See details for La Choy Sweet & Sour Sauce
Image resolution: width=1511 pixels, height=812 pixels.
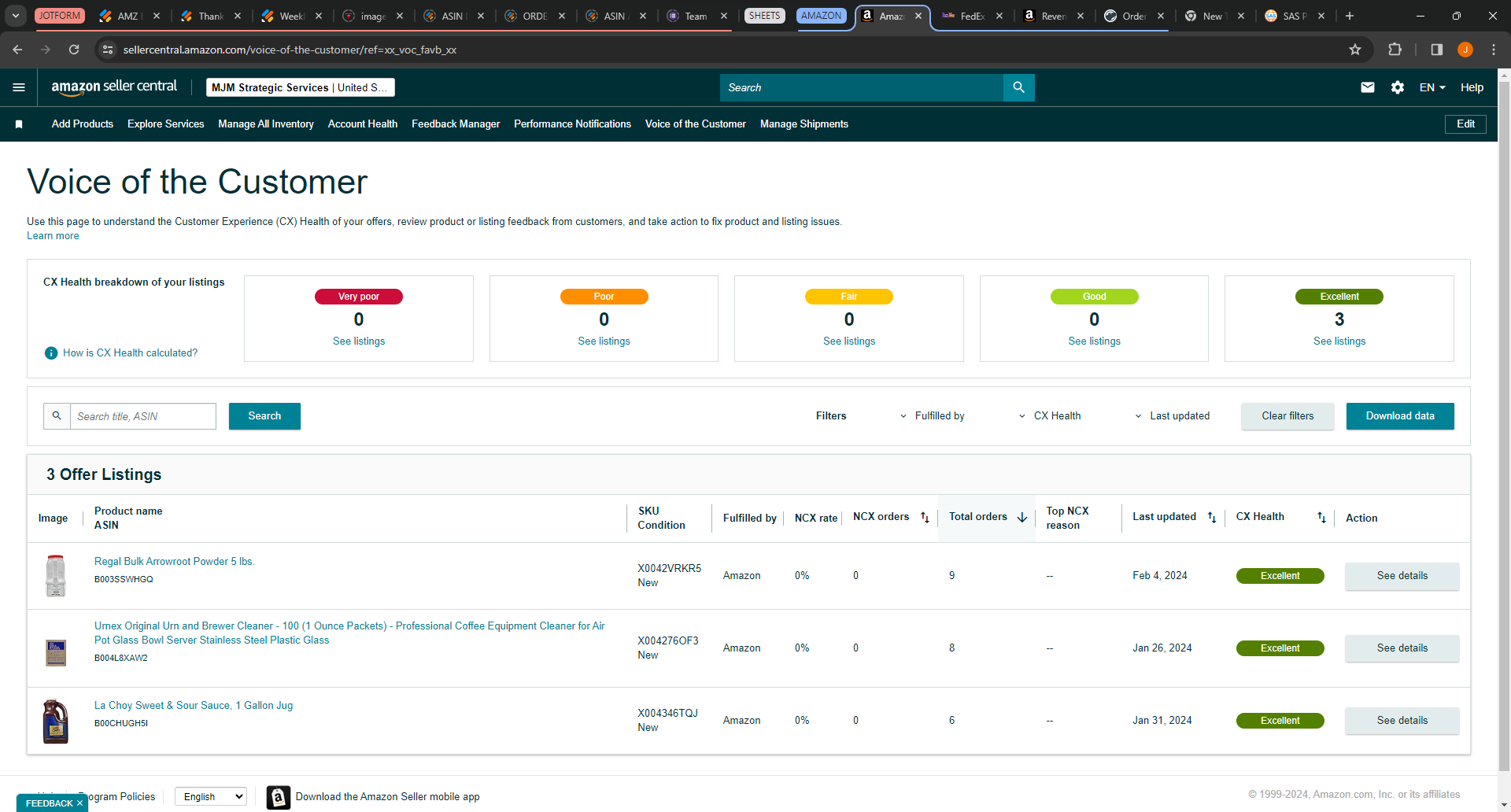click(1402, 721)
